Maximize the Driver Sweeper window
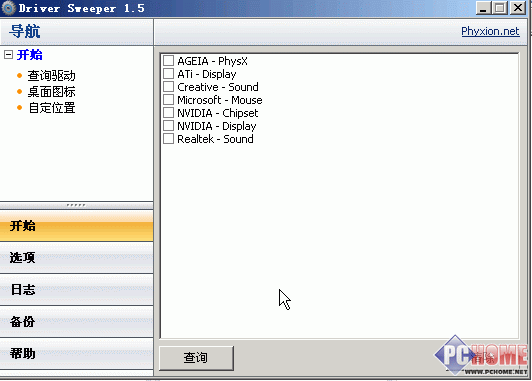The image size is (532, 381). (499, 8)
